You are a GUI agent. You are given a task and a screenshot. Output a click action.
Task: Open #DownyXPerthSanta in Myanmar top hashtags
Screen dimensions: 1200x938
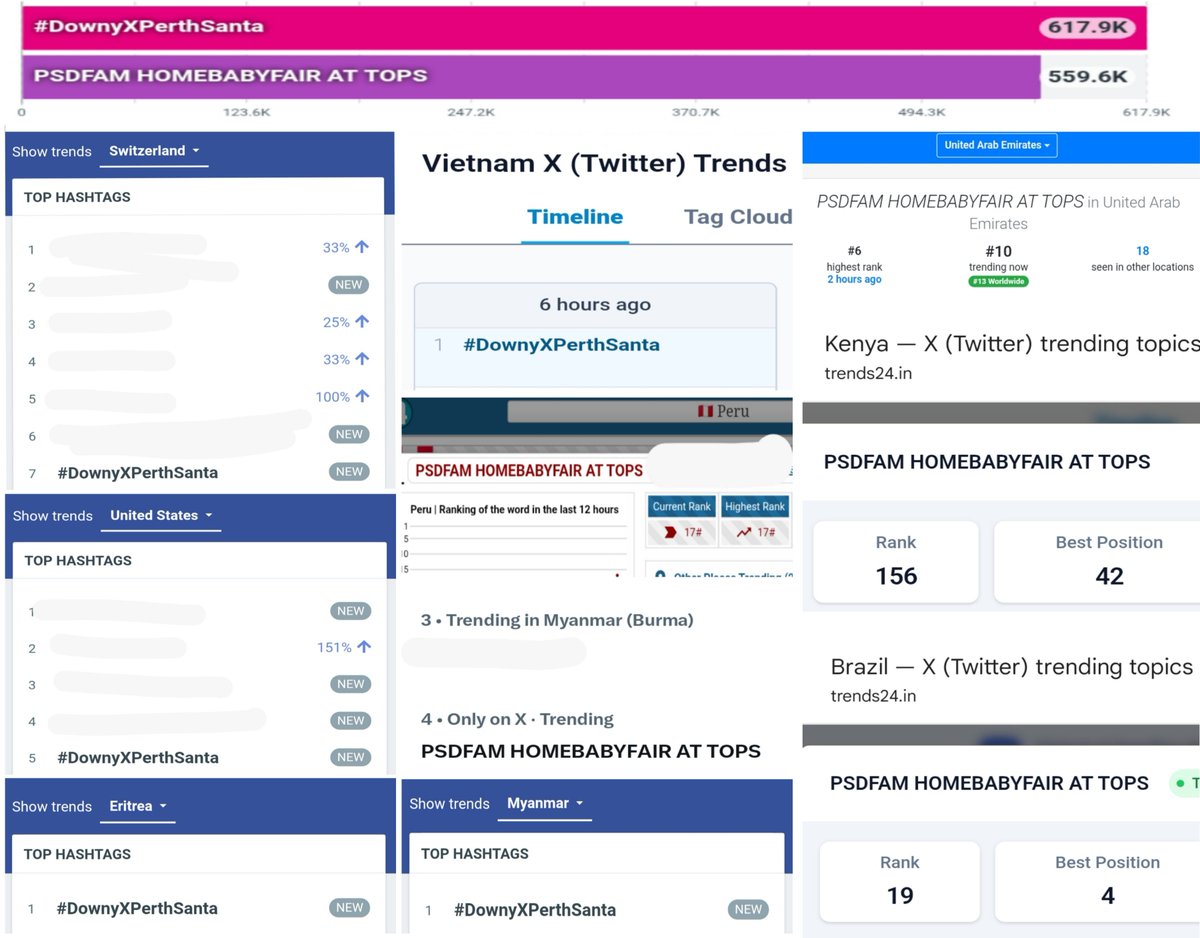tap(535, 911)
